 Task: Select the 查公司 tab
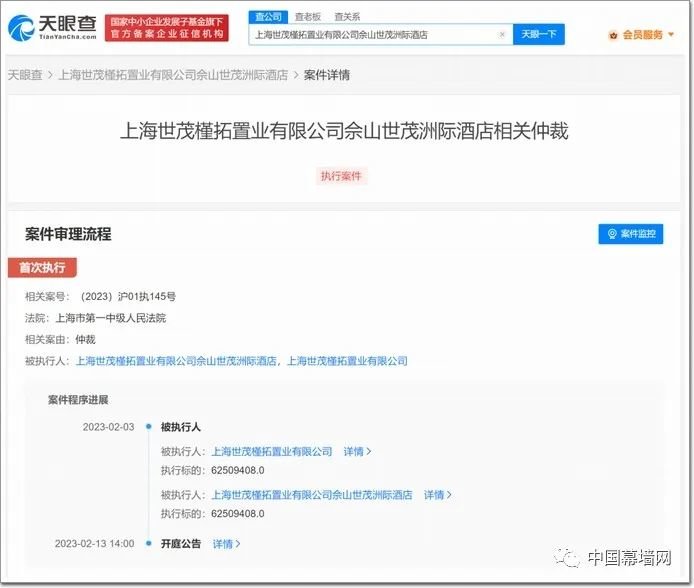(x=268, y=17)
